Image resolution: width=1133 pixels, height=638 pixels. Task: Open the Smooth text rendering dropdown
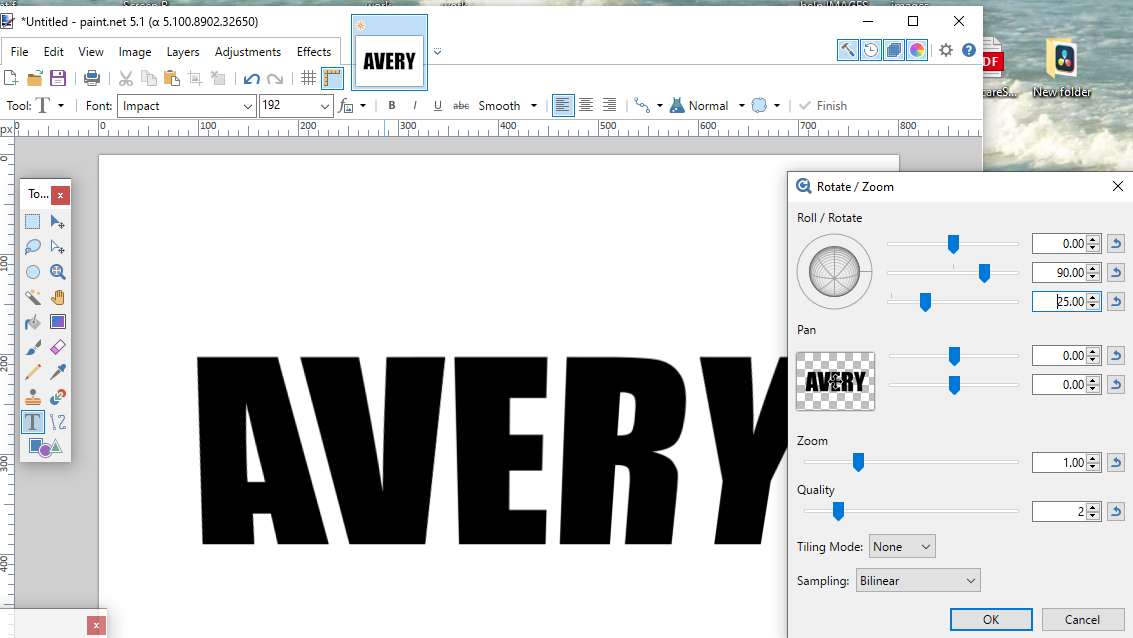(508, 105)
